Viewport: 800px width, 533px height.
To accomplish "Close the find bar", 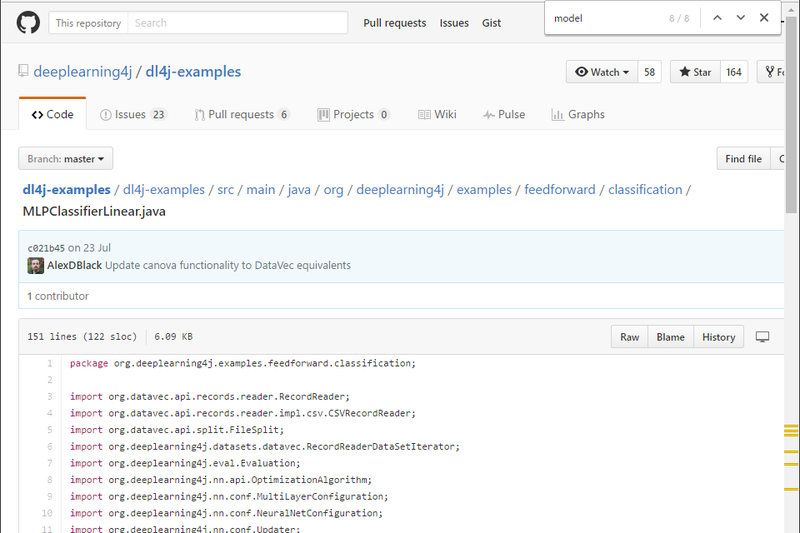I will pos(764,18).
